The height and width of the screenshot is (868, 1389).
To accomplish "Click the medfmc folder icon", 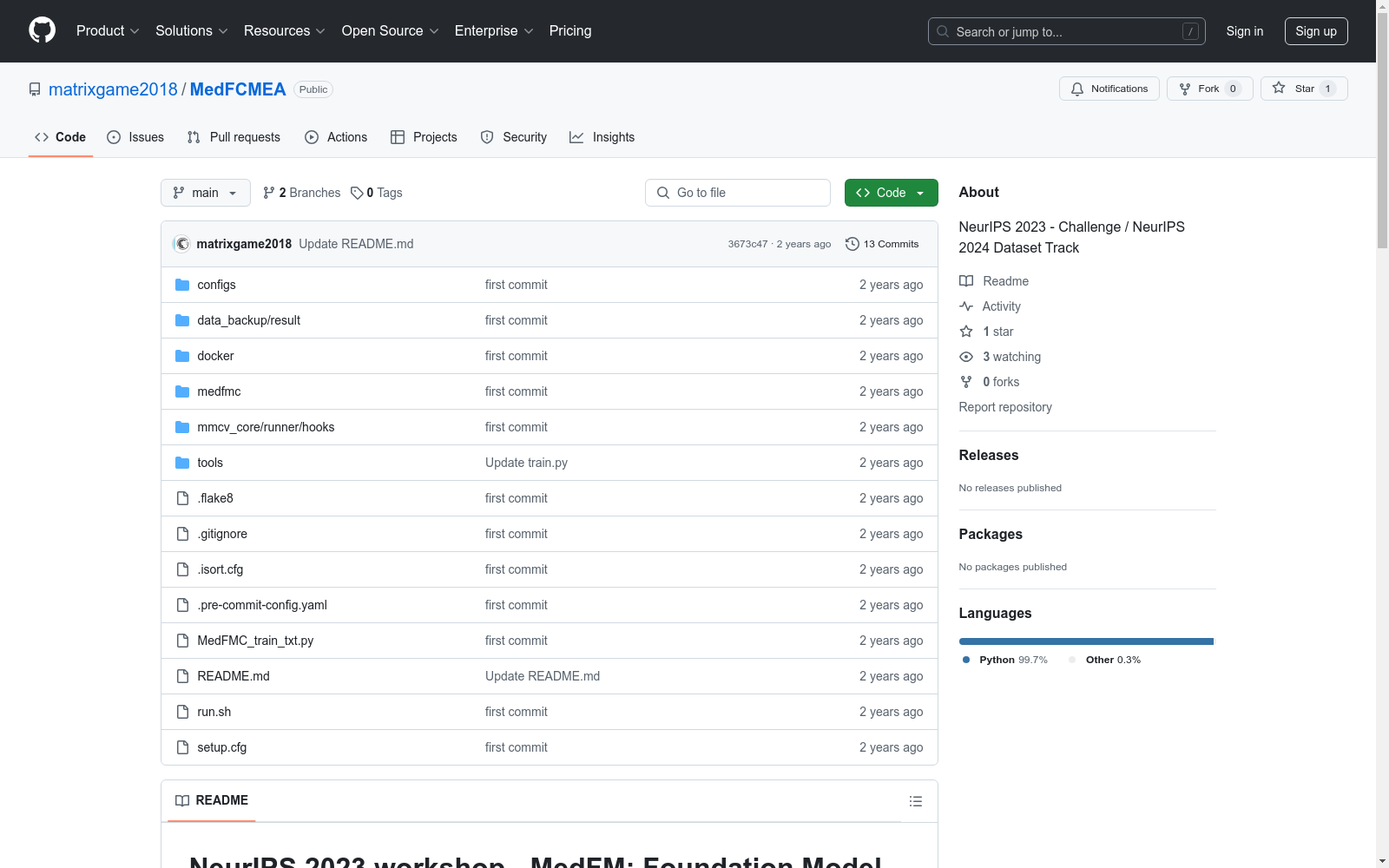I will [182, 391].
